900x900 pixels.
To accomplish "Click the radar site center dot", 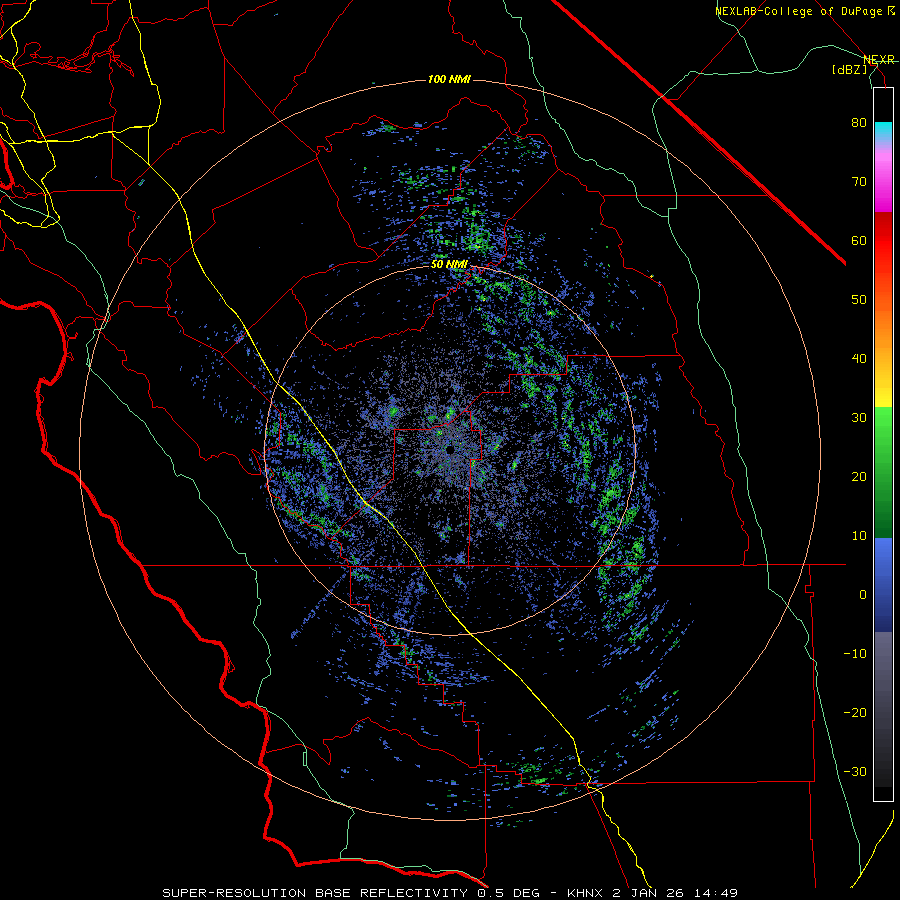I will click(450, 449).
